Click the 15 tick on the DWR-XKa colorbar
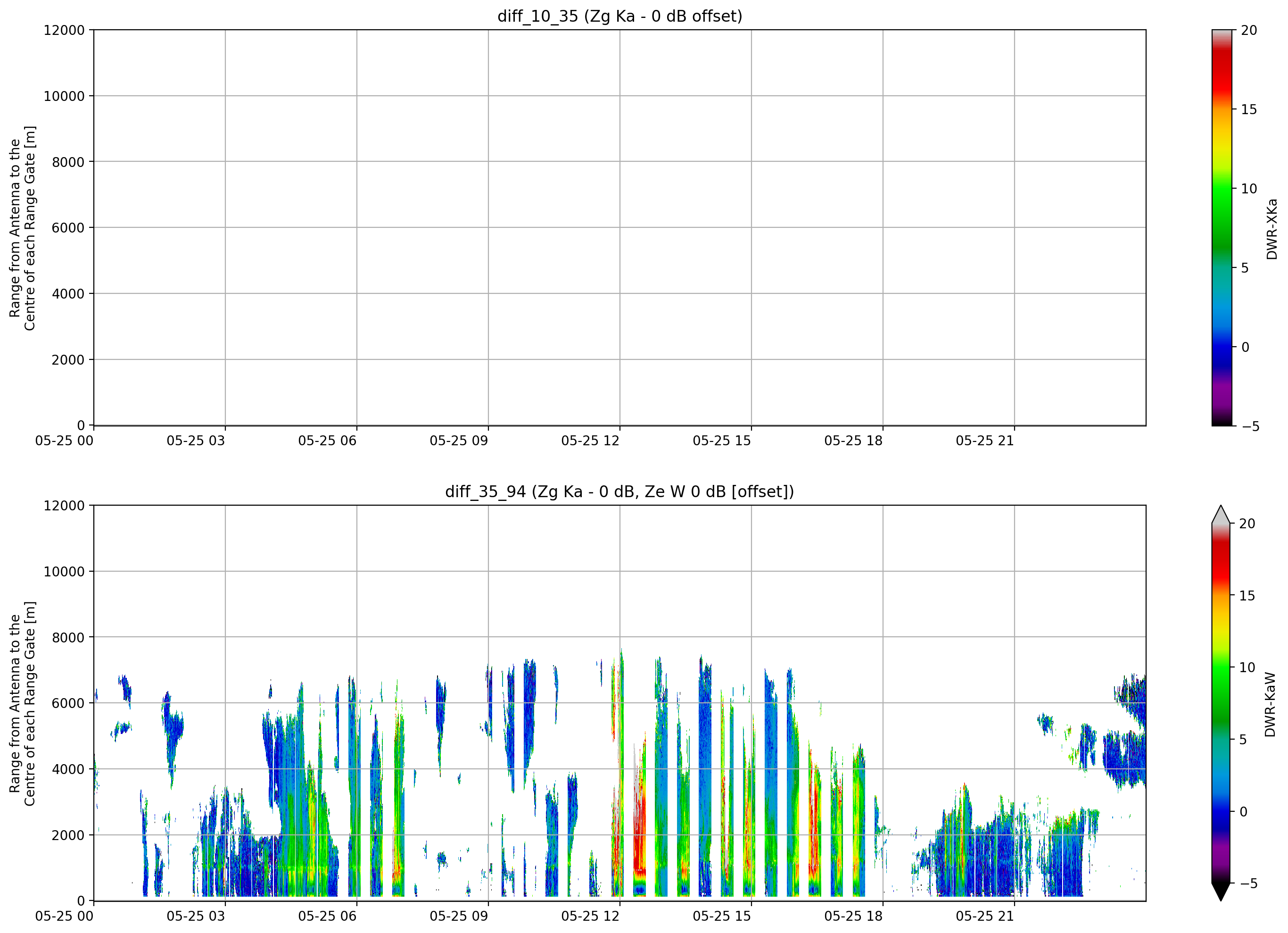 pos(1249,109)
